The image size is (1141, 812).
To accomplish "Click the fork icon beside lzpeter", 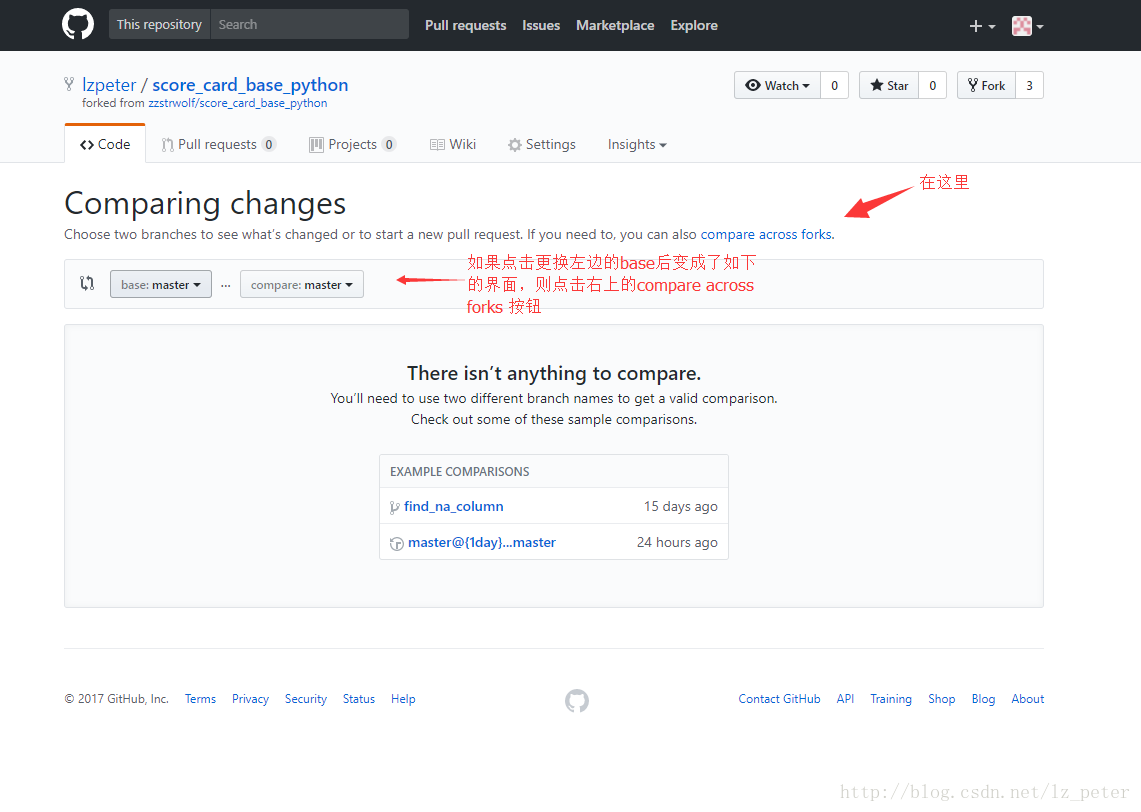I will 69,84.
